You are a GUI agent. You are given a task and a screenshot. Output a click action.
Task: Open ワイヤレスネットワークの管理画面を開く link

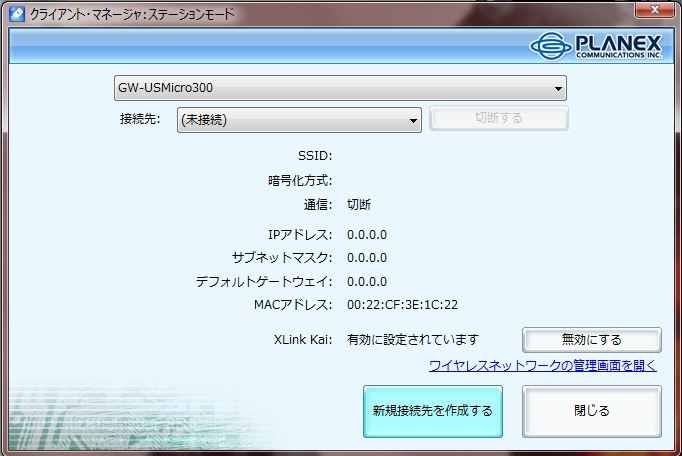[543, 365]
